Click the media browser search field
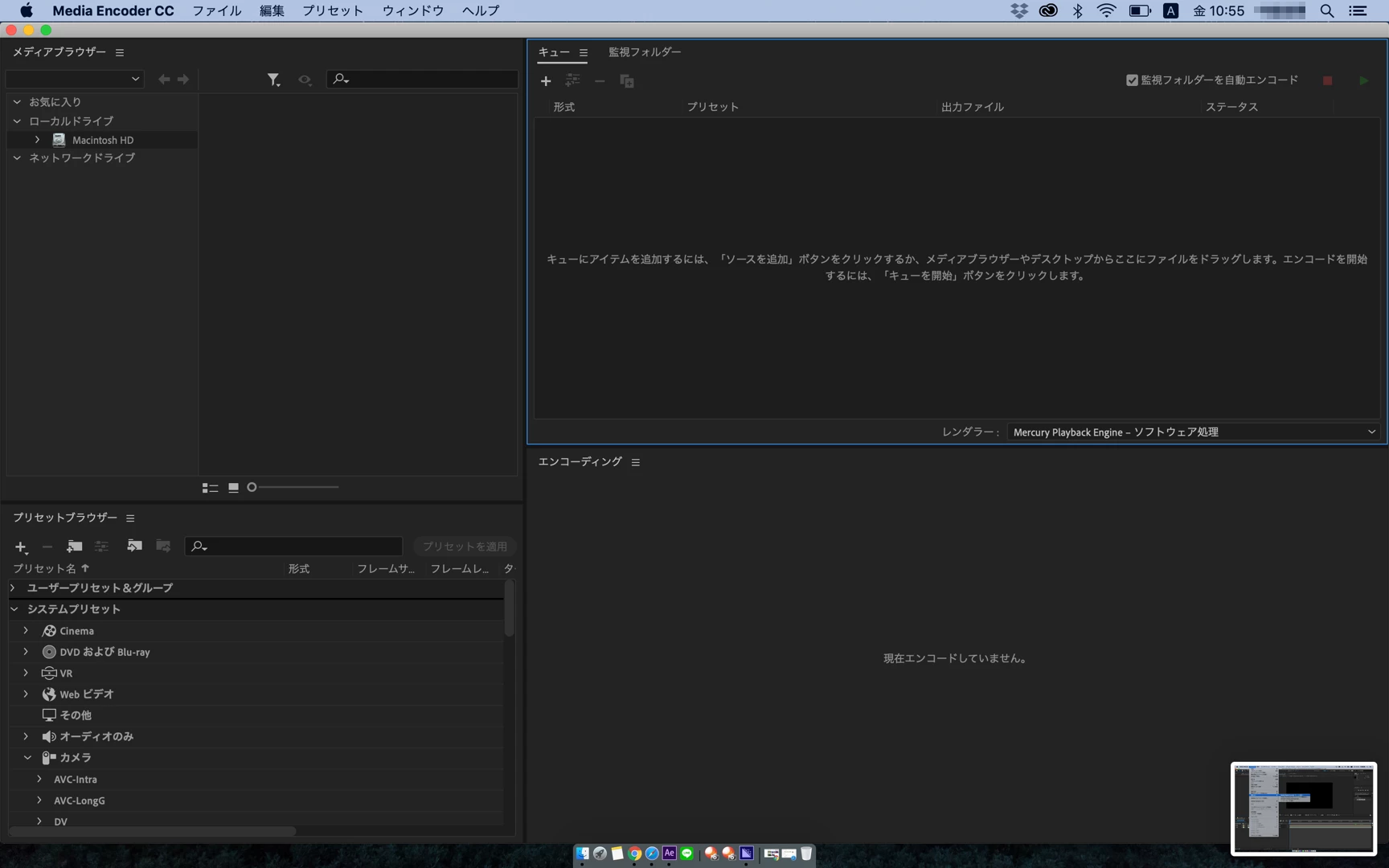This screenshot has height=868, width=1389. click(x=423, y=79)
